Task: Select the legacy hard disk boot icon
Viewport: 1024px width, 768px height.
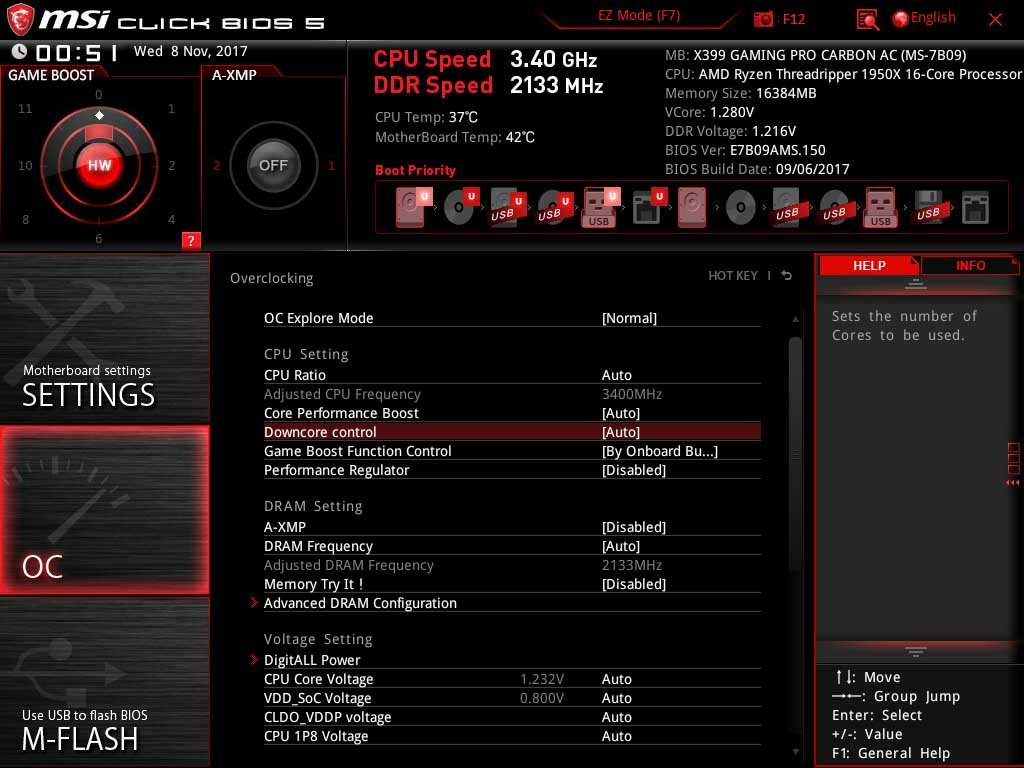Action: 692,207
